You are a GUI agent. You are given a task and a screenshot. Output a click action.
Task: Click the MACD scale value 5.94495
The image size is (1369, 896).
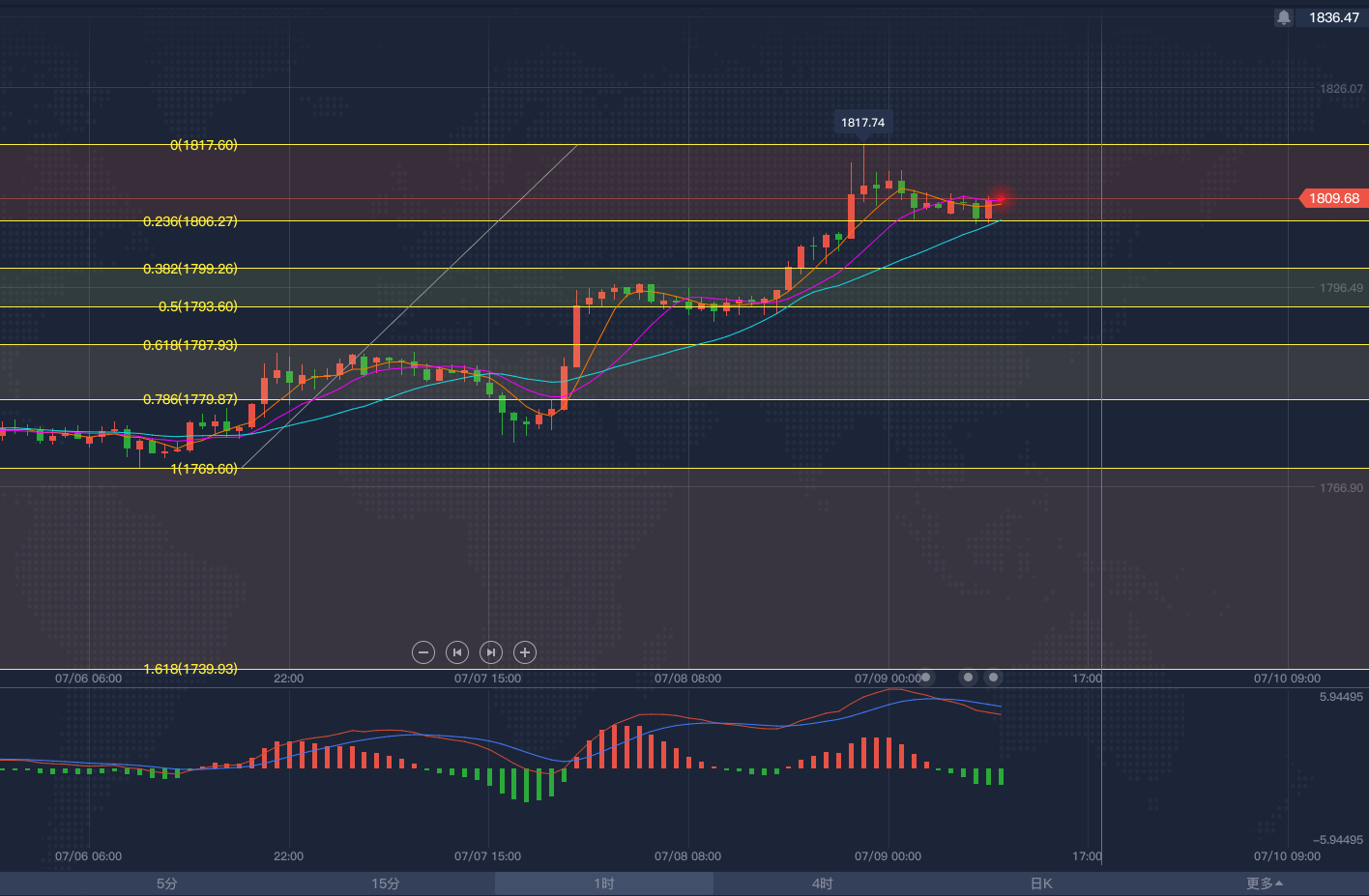pos(1341,697)
